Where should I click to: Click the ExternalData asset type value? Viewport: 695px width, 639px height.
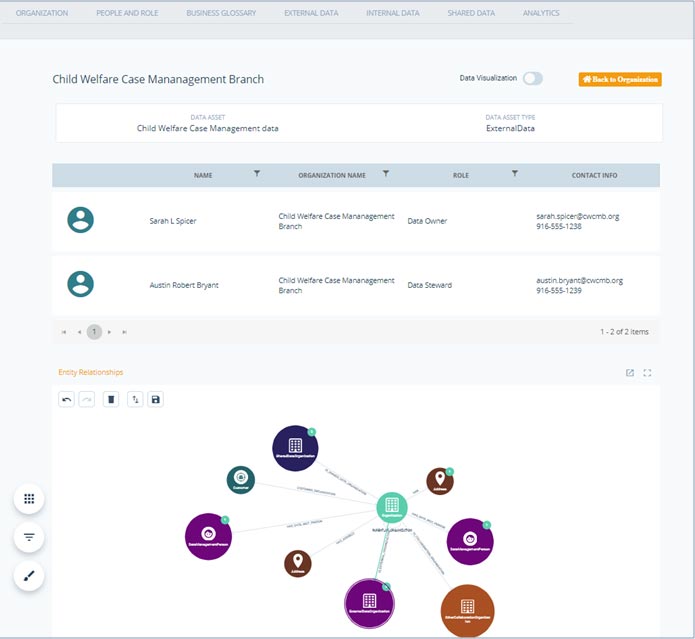point(510,129)
